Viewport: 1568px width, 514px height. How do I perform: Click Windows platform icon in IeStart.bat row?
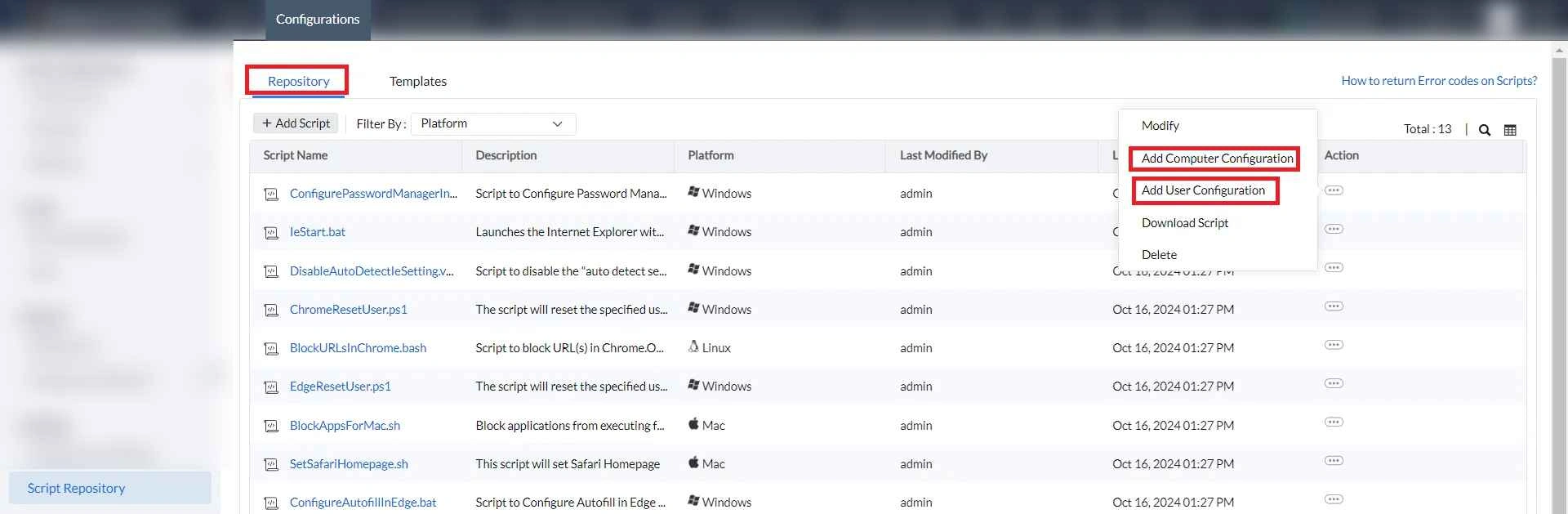pyautogui.click(x=693, y=230)
